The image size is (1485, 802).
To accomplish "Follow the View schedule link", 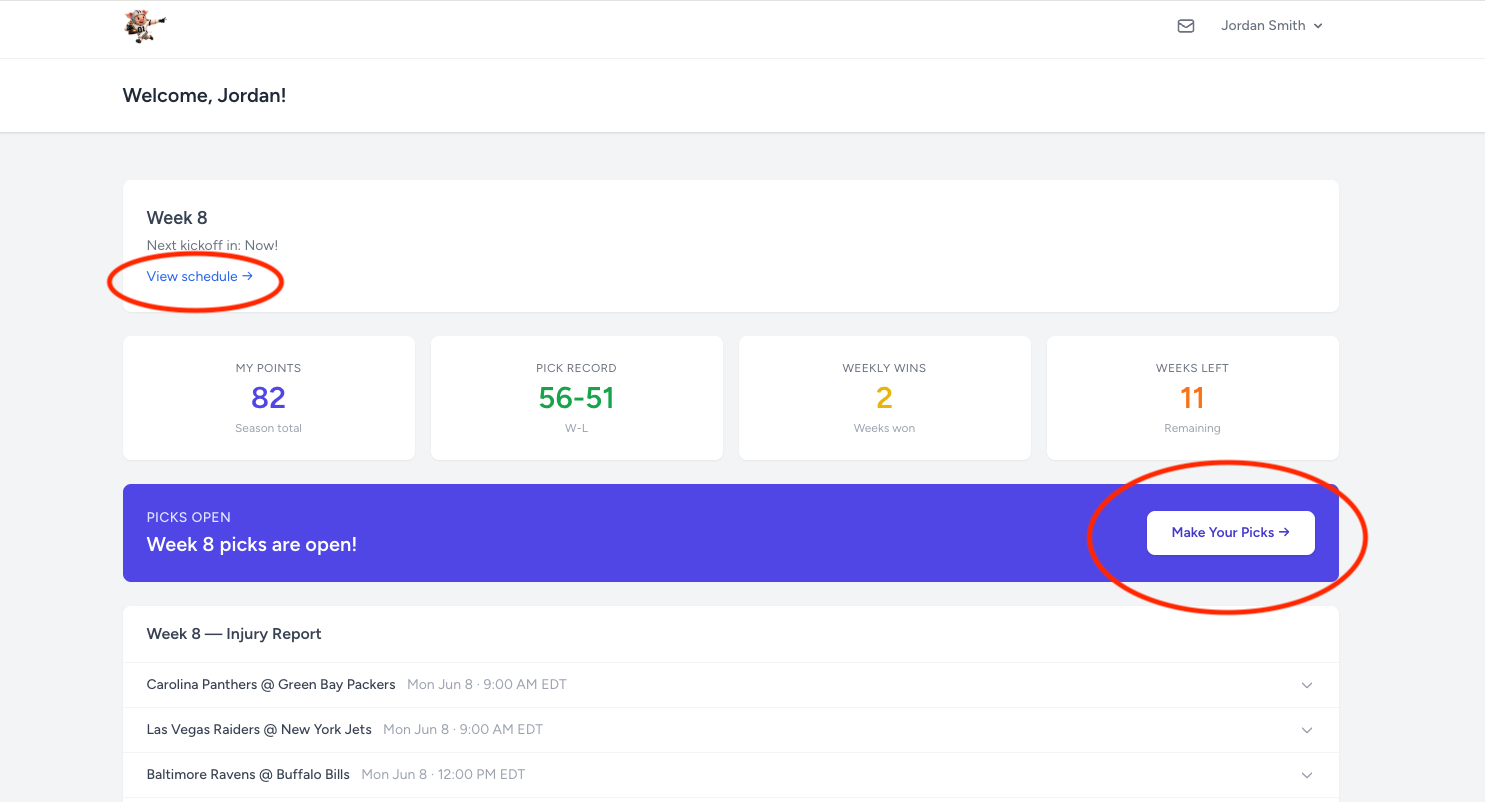I will [x=200, y=276].
